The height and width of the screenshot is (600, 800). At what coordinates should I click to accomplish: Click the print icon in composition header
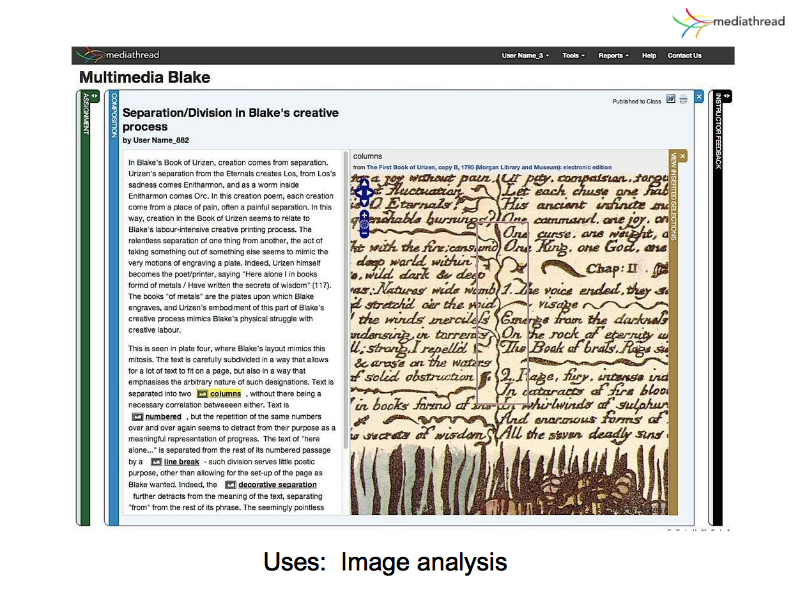pos(682,101)
